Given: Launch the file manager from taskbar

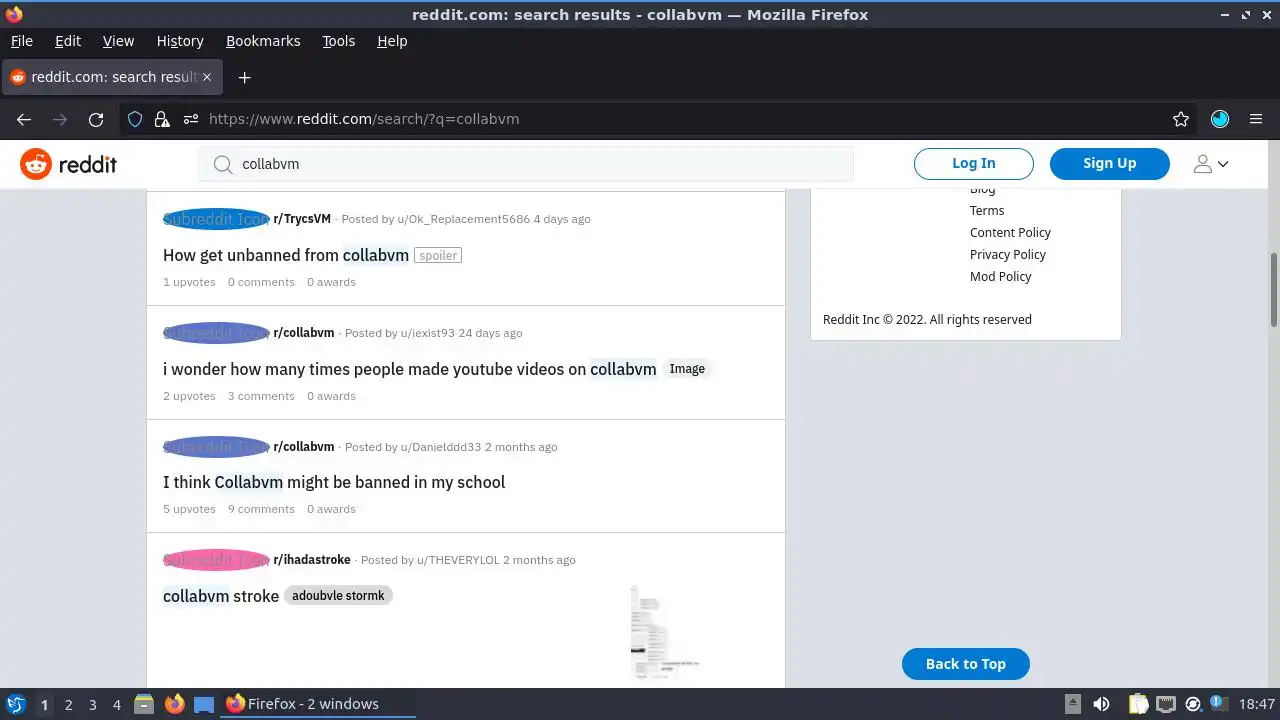Looking at the screenshot, I should click(144, 704).
